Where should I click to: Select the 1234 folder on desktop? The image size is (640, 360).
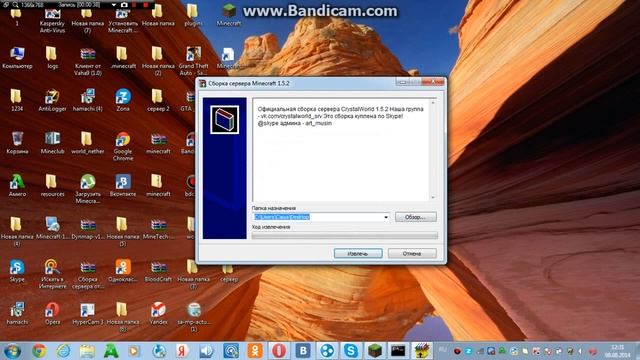coord(17,100)
